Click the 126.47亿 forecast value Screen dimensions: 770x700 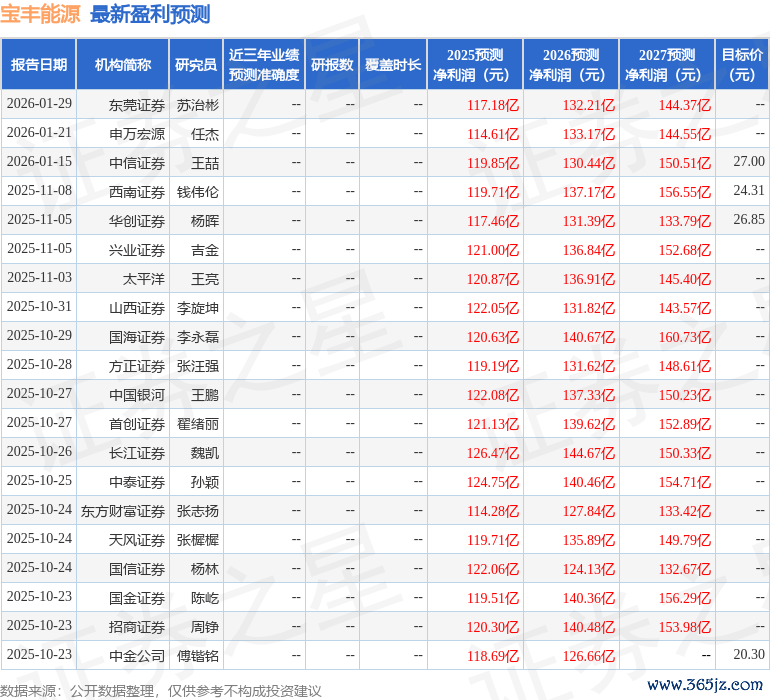493,453
